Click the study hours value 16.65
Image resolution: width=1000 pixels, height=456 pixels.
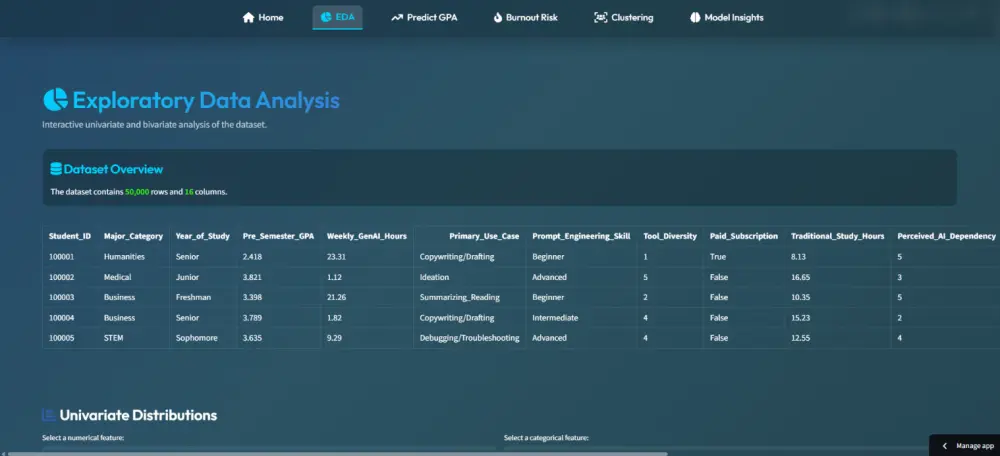tap(837, 277)
